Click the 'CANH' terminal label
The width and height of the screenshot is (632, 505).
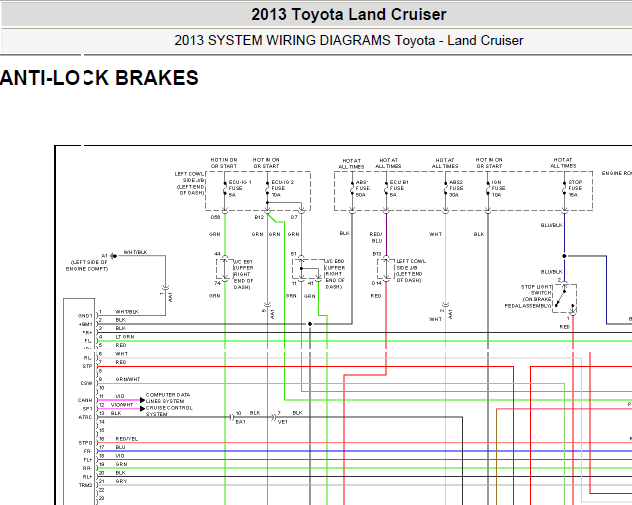[85, 400]
